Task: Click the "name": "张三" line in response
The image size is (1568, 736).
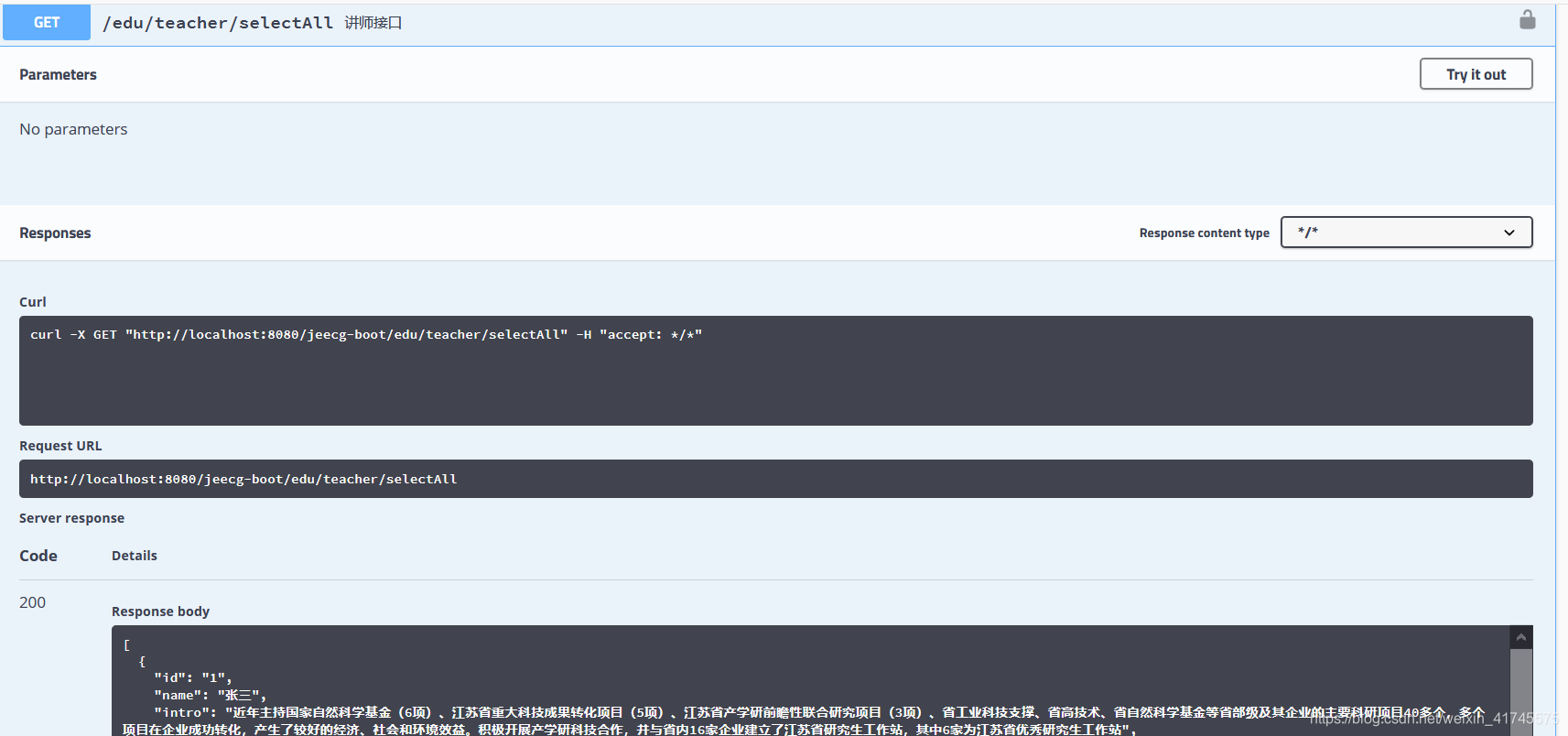Action: [210, 695]
